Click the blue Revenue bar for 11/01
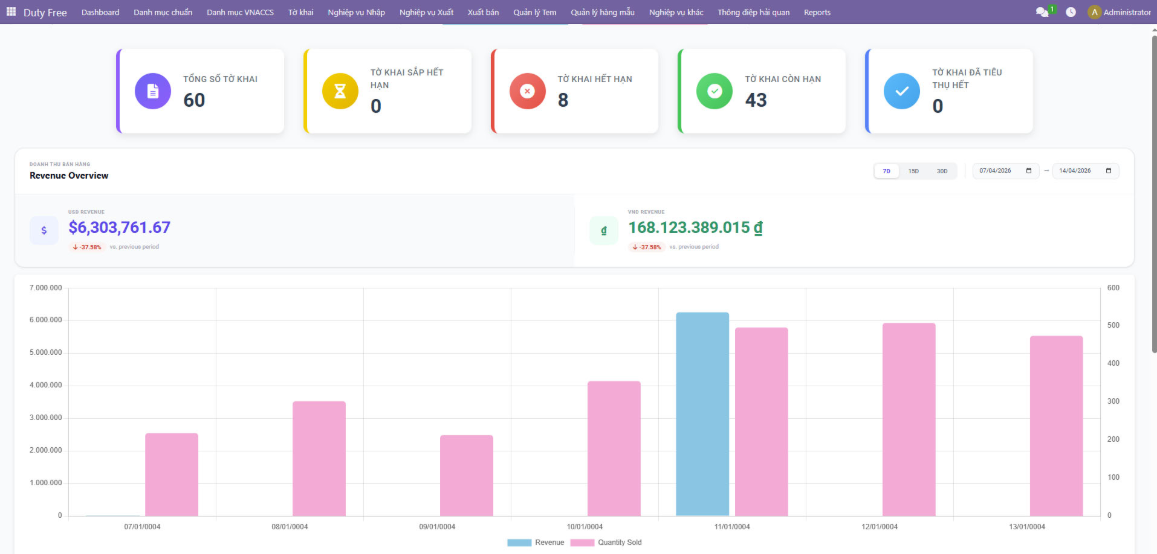Image resolution: width=1157 pixels, height=554 pixels. pyautogui.click(x=702, y=414)
